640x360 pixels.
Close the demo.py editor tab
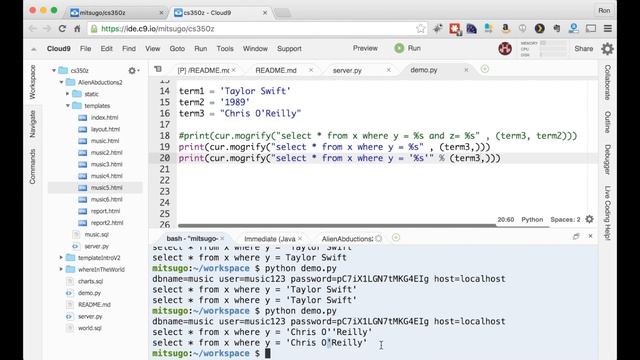point(466,70)
